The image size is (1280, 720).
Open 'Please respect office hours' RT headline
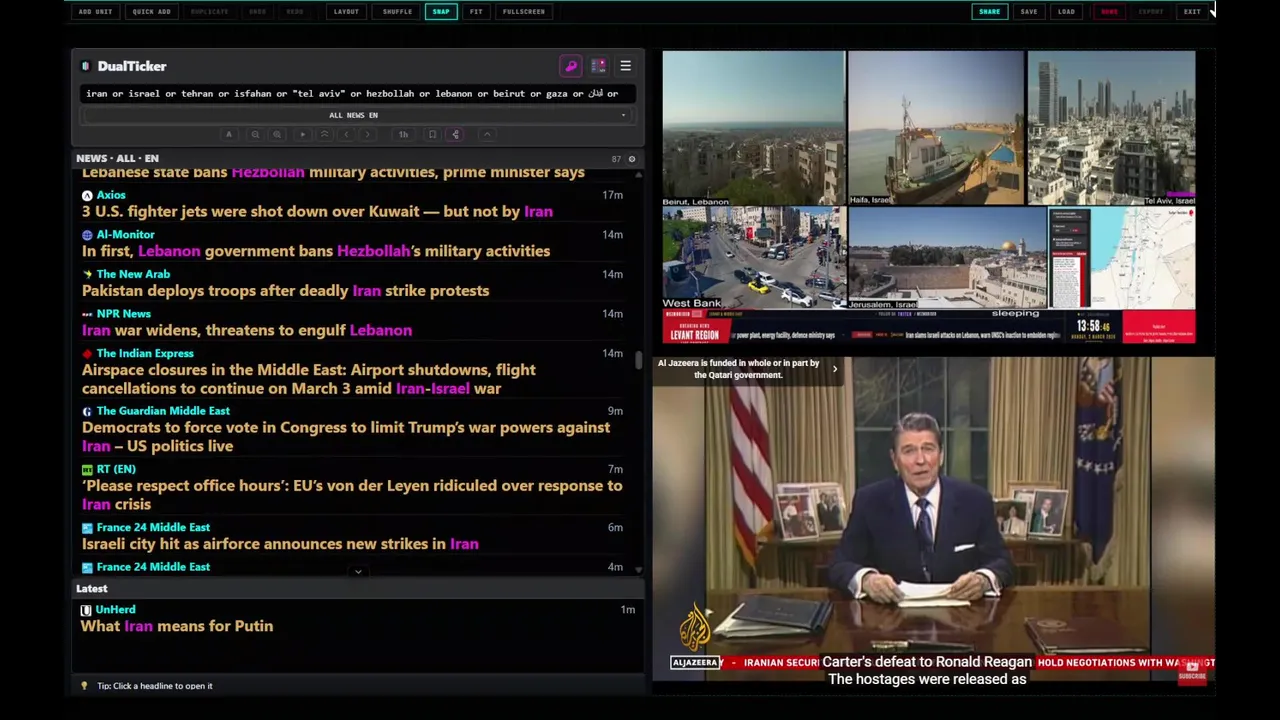click(352, 495)
